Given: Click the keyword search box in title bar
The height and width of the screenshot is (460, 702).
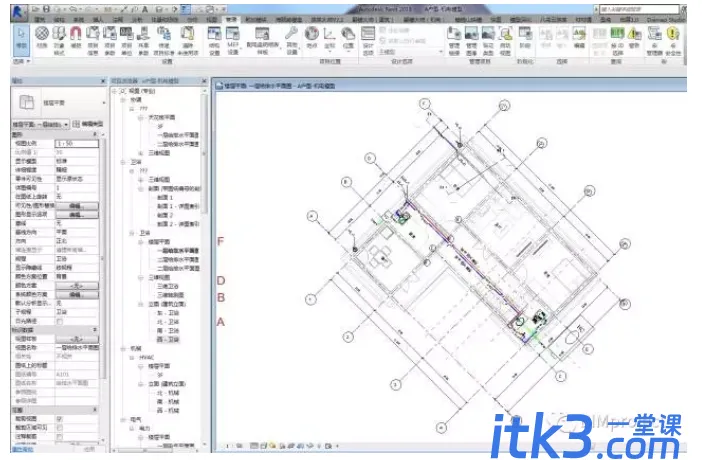Looking at the screenshot, I should click(639, 9).
